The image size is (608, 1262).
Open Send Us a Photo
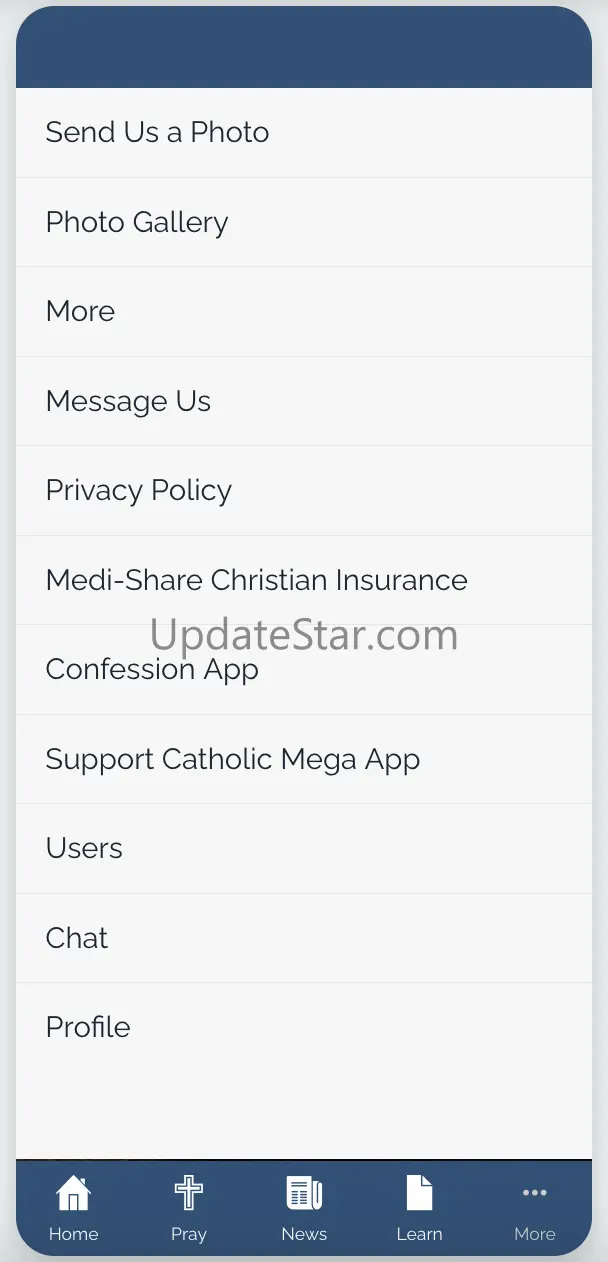(304, 133)
